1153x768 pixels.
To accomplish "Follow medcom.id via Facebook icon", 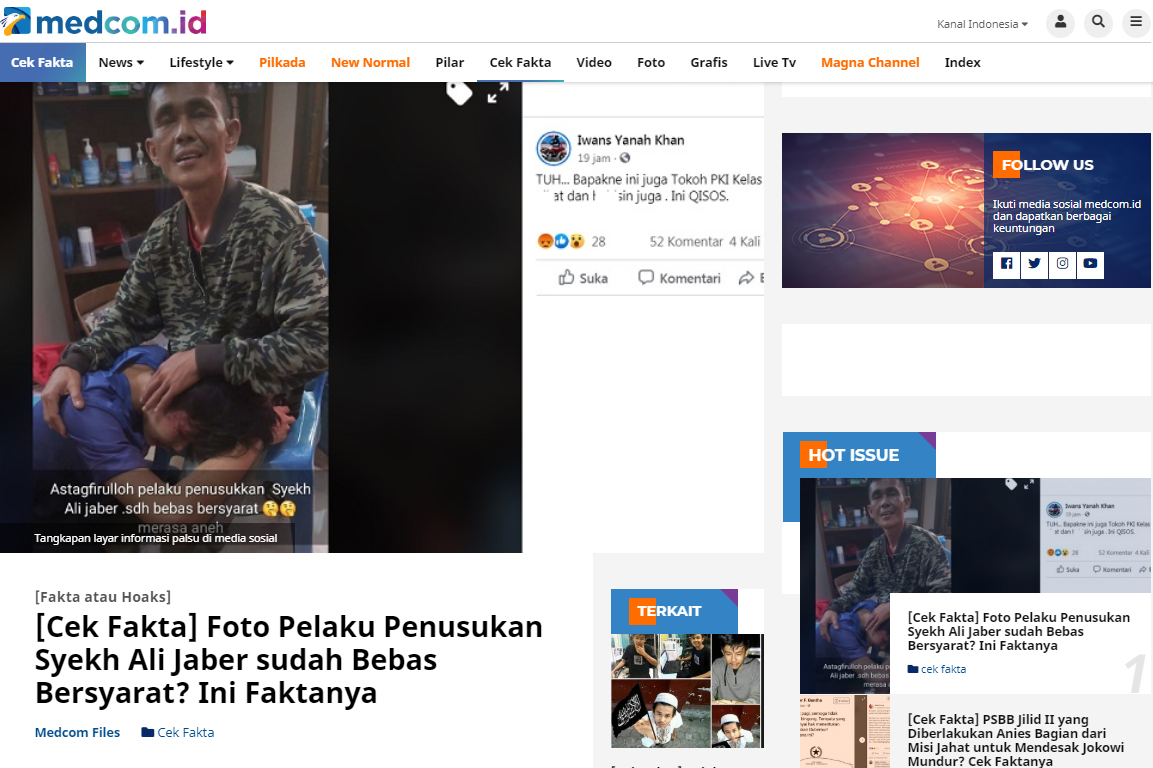I will 1007,263.
